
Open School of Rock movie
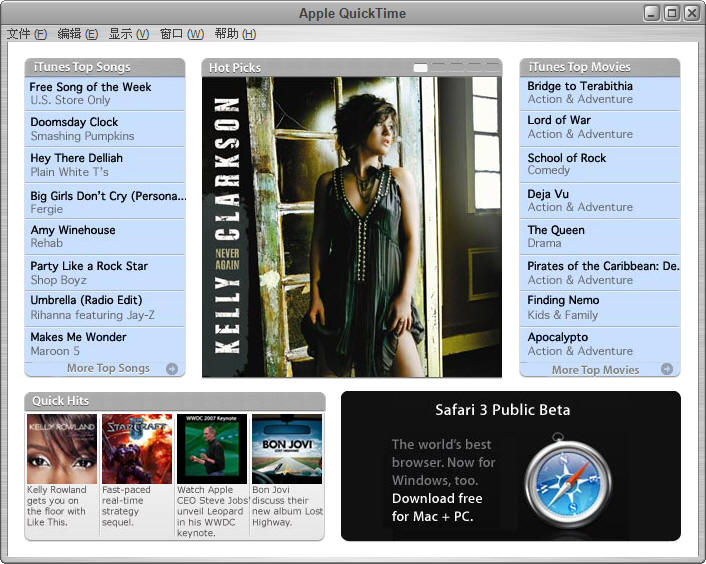pos(600,164)
